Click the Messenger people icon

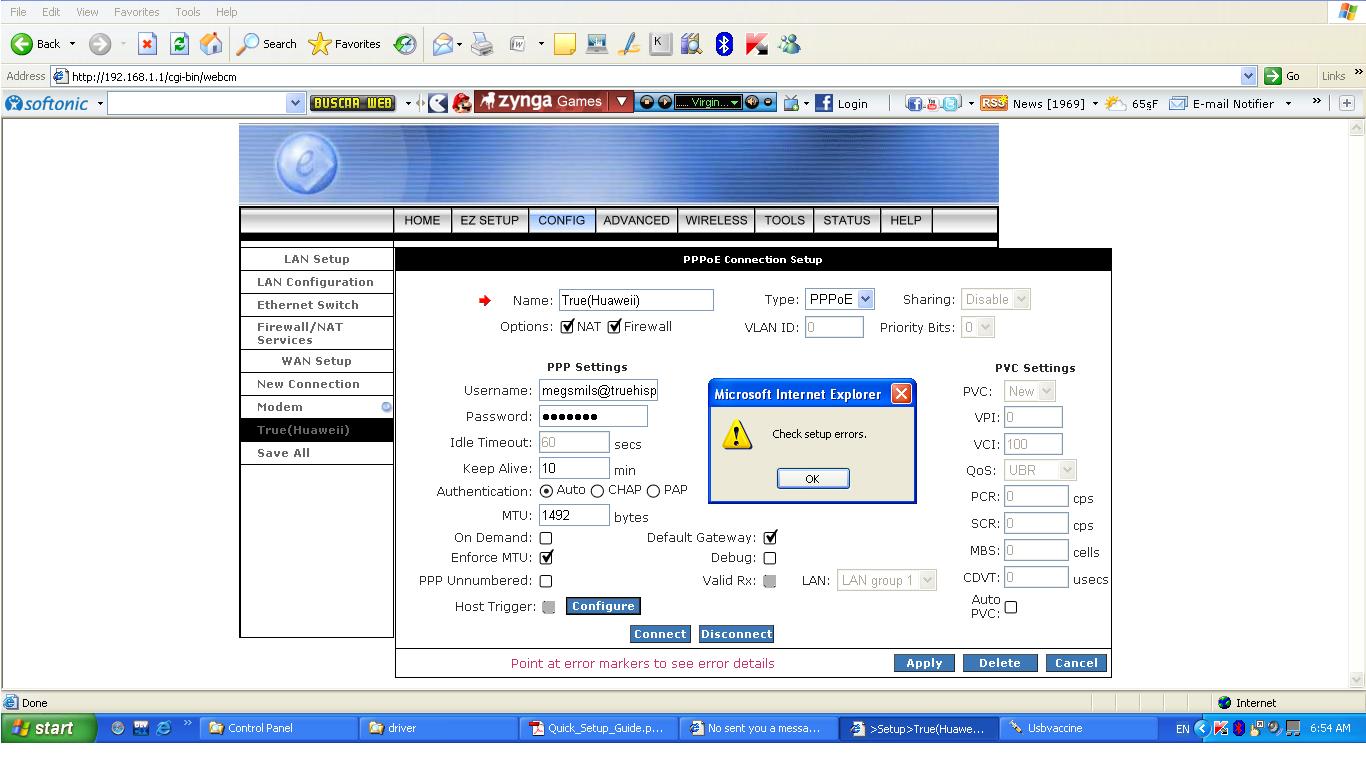click(x=789, y=44)
